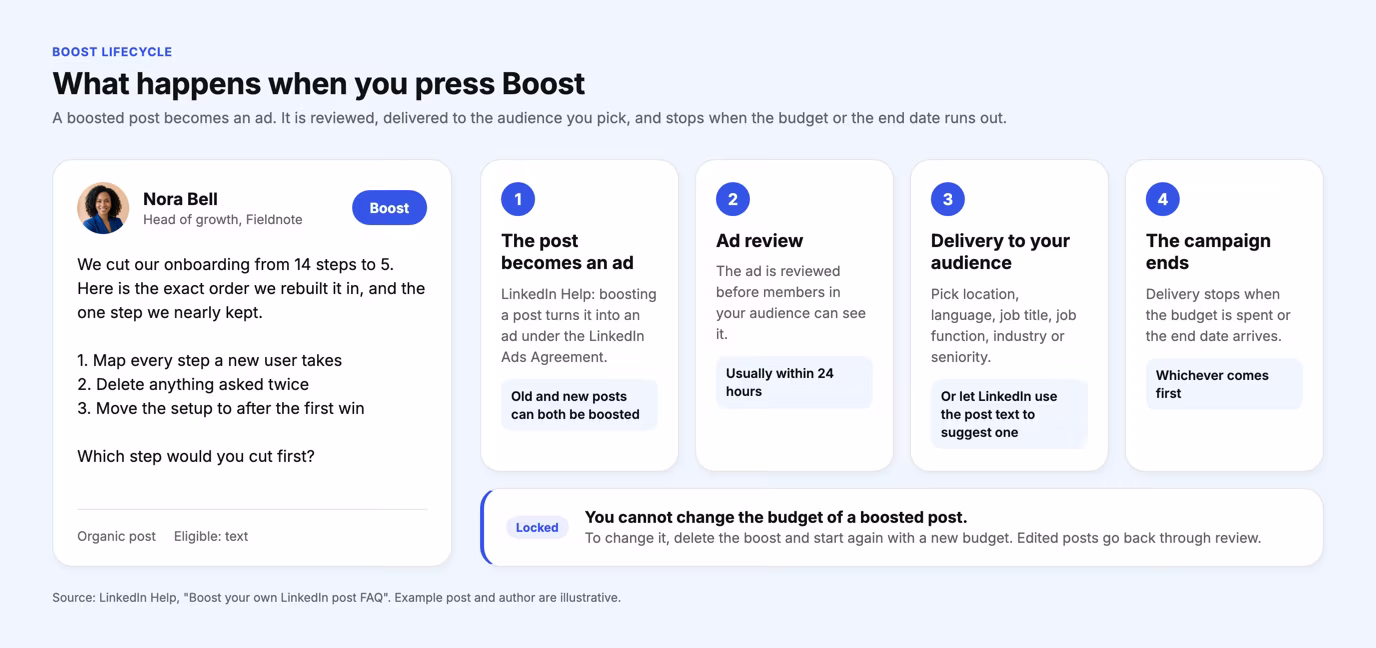Click "A boosted post becomes an ad" subtitle

point(529,118)
